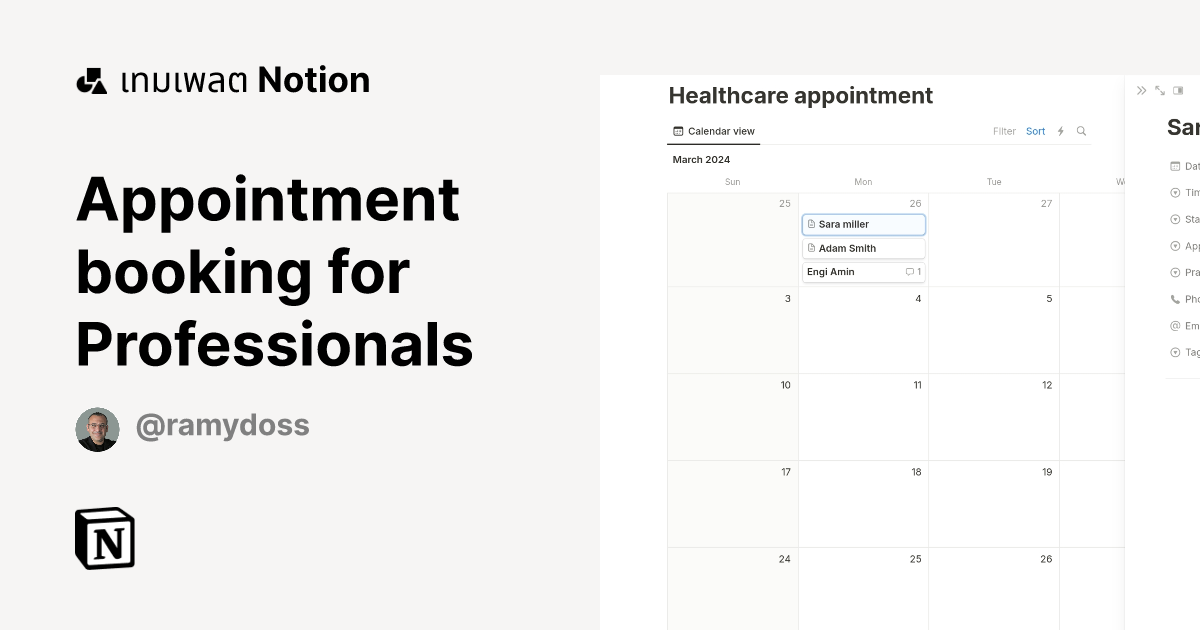Screen dimensions: 1200x630
Task: Click the Sort option
Action: pos(1035,131)
